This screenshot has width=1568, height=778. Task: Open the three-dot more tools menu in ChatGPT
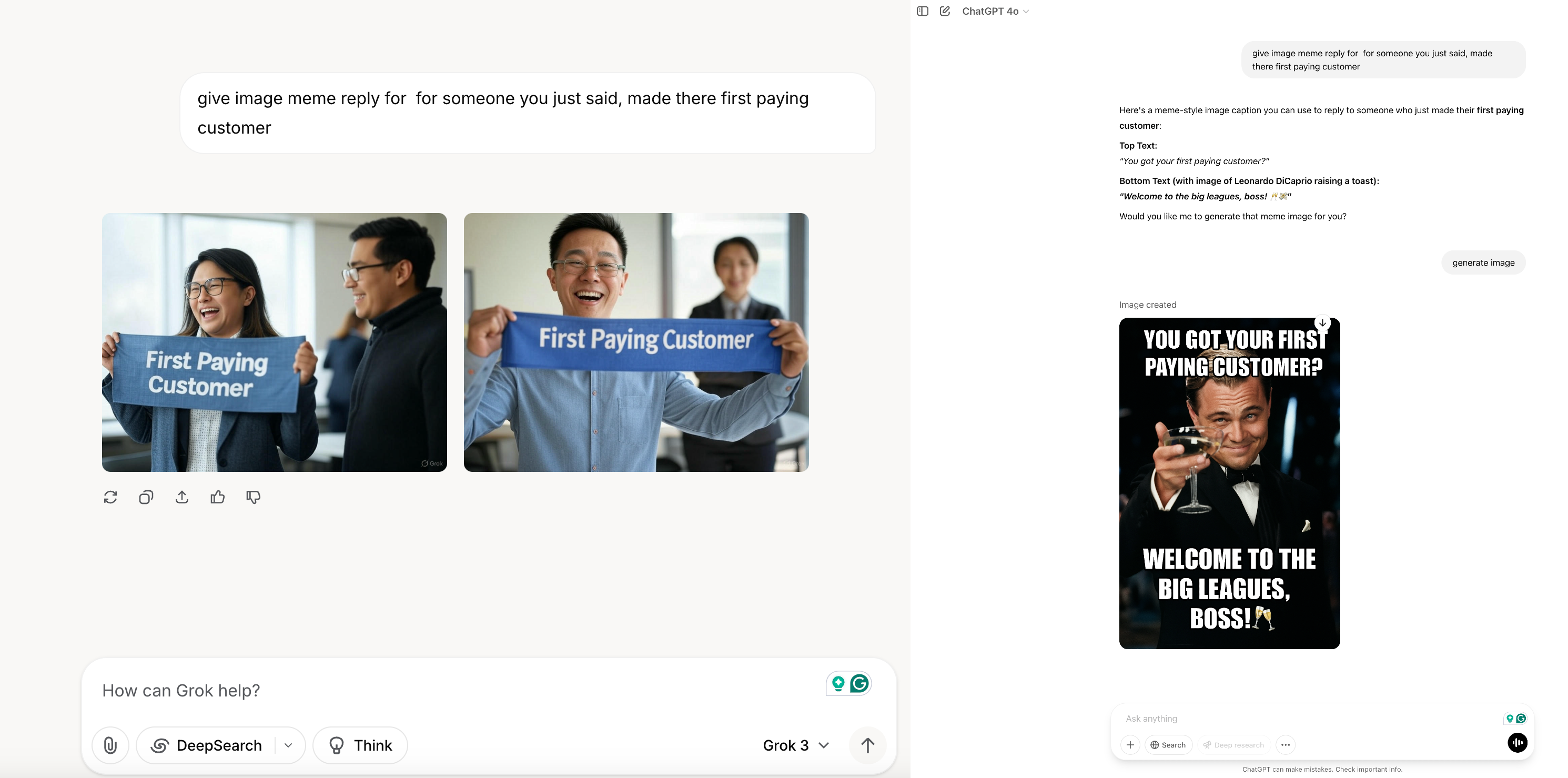click(x=1286, y=744)
